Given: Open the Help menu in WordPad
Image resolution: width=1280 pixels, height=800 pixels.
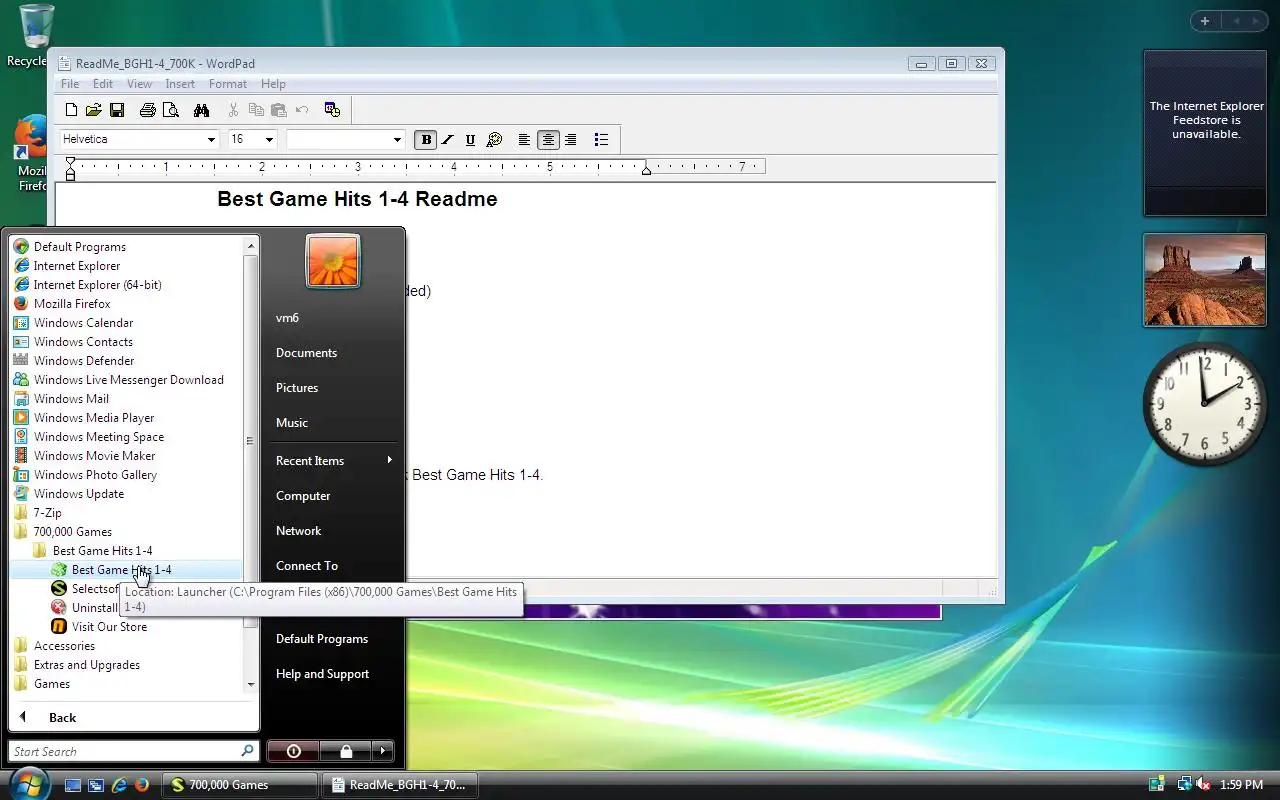Looking at the screenshot, I should click(x=273, y=84).
